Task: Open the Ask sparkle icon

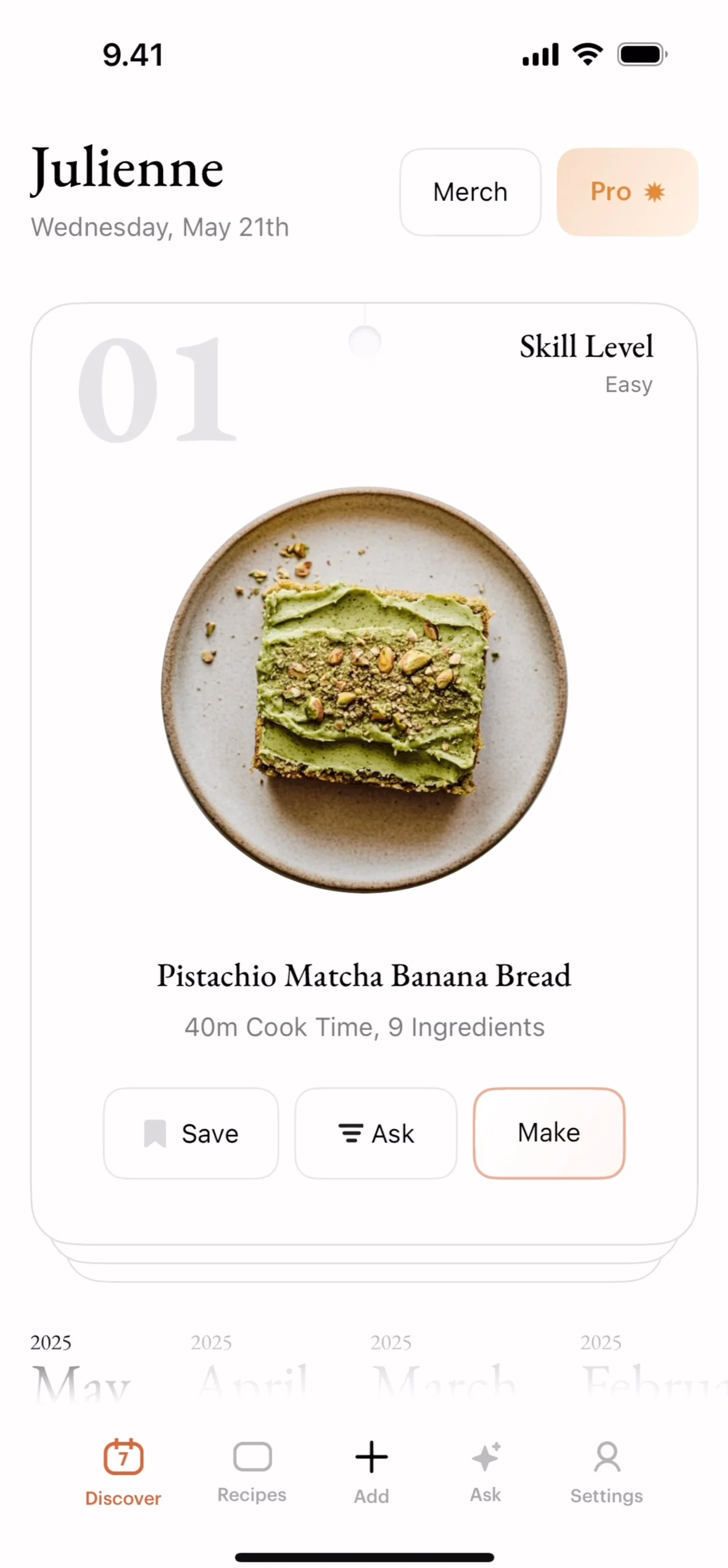Action: click(x=486, y=1456)
